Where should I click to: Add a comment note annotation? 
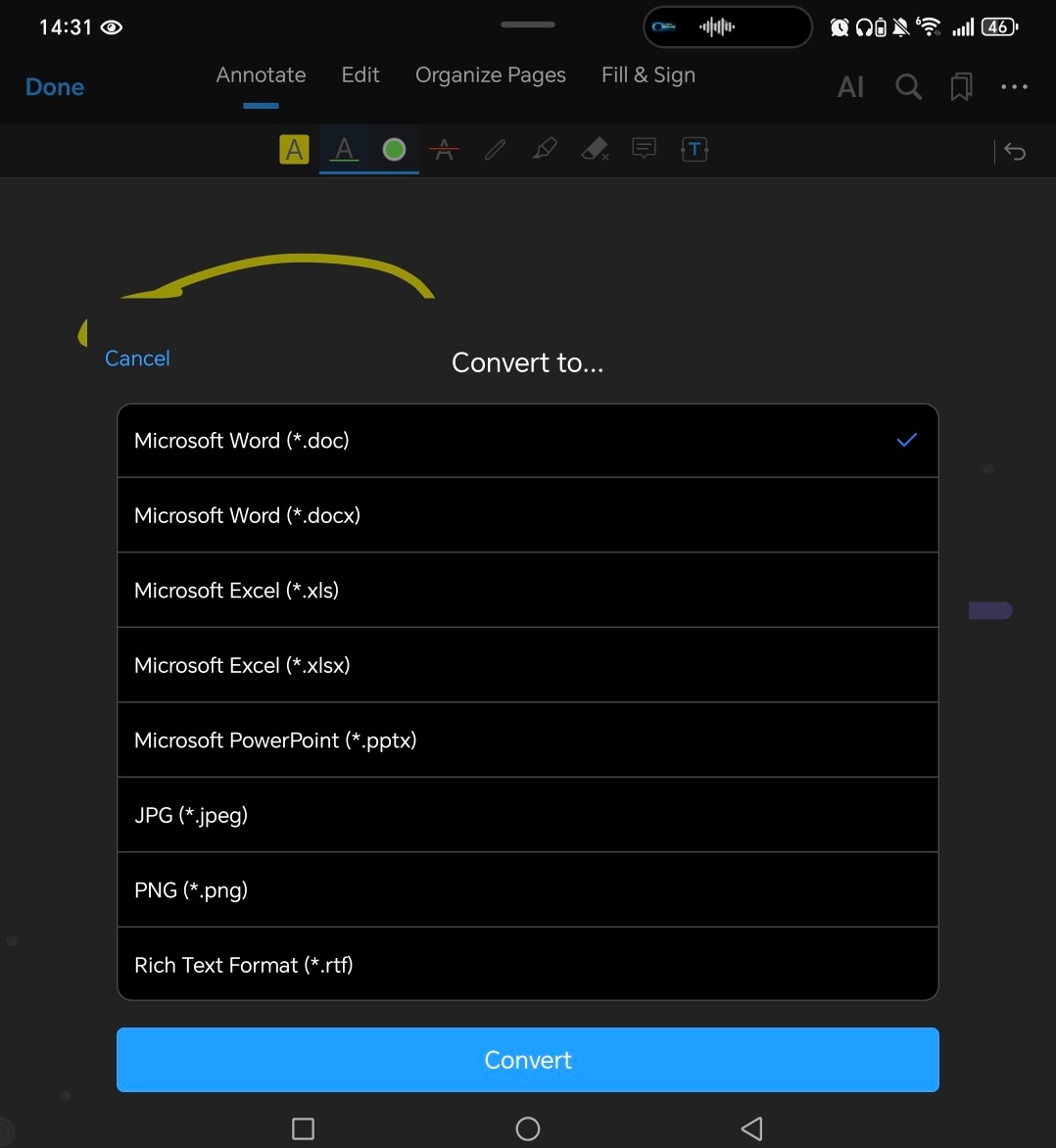pyautogui.click(x=644, y=149)
